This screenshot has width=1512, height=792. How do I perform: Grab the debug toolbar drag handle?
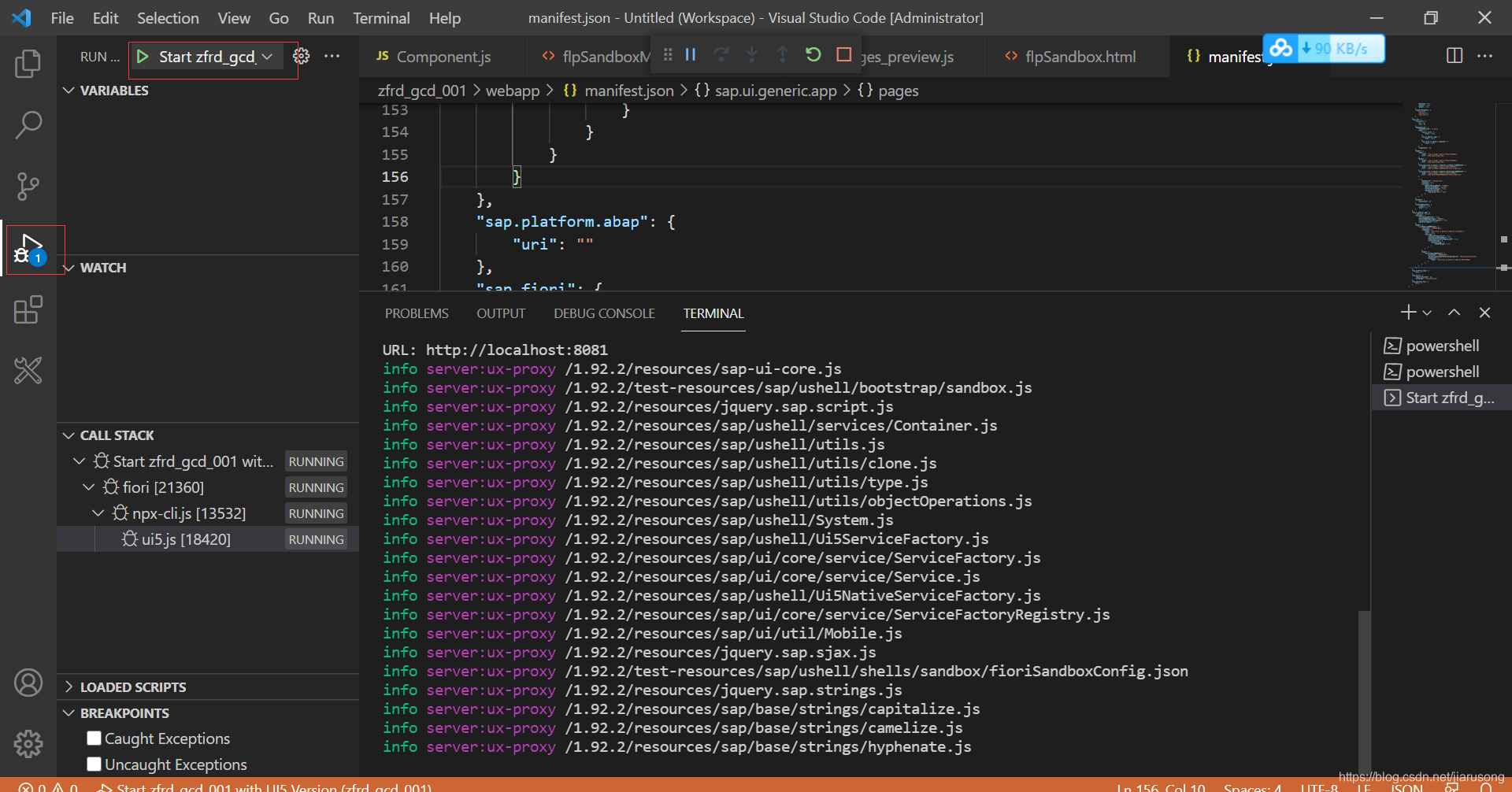tap(668, 54)
